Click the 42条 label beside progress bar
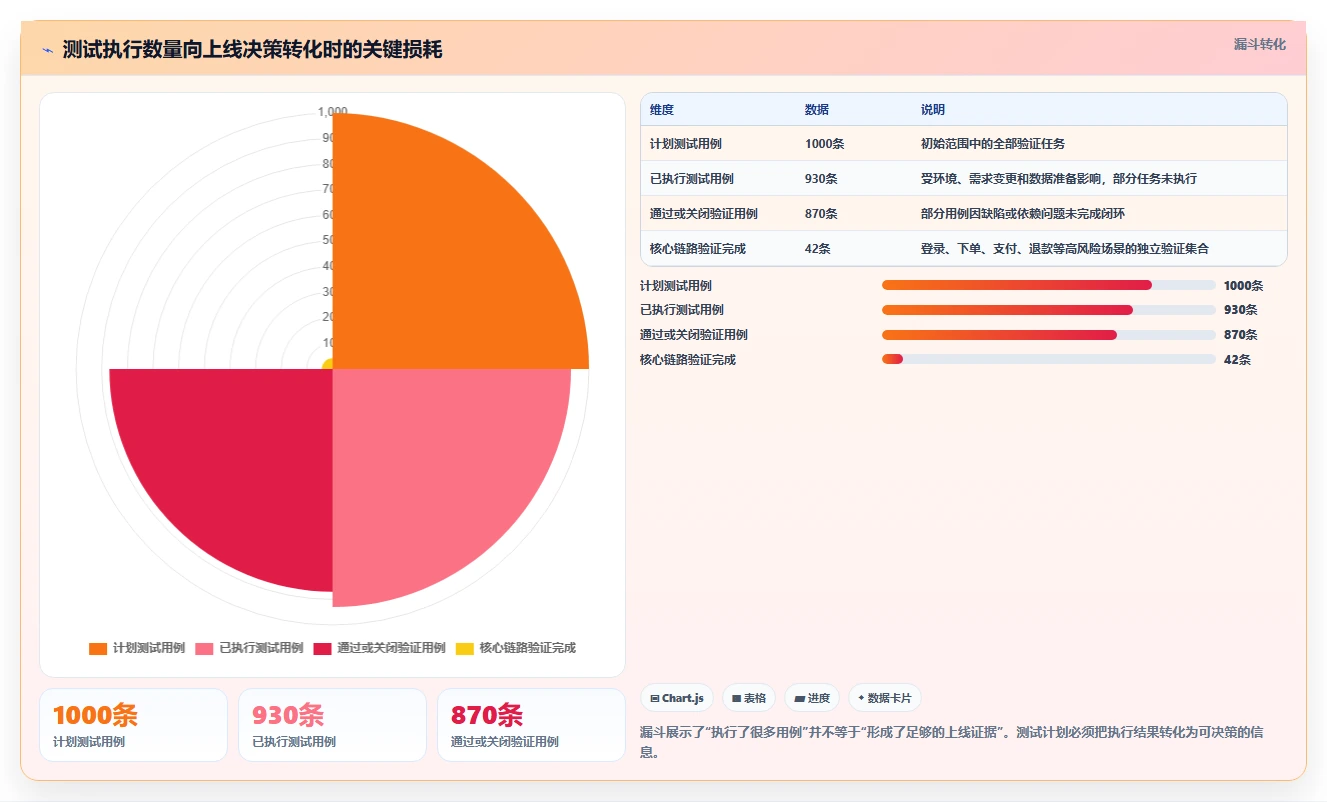 (x=1237, y=360)
